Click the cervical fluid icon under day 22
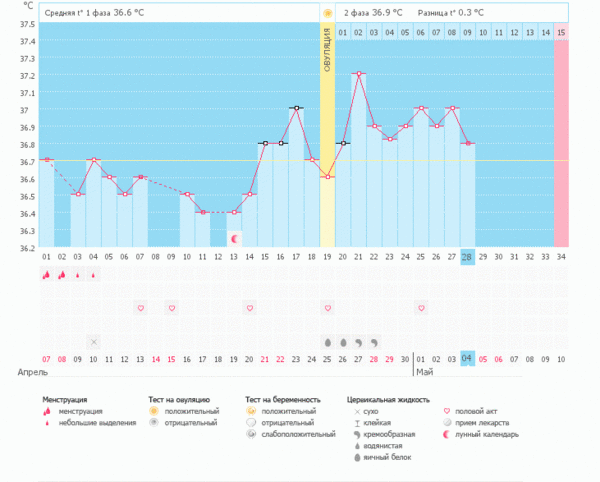This screenshot has width=600, height=482. [374, 341]
